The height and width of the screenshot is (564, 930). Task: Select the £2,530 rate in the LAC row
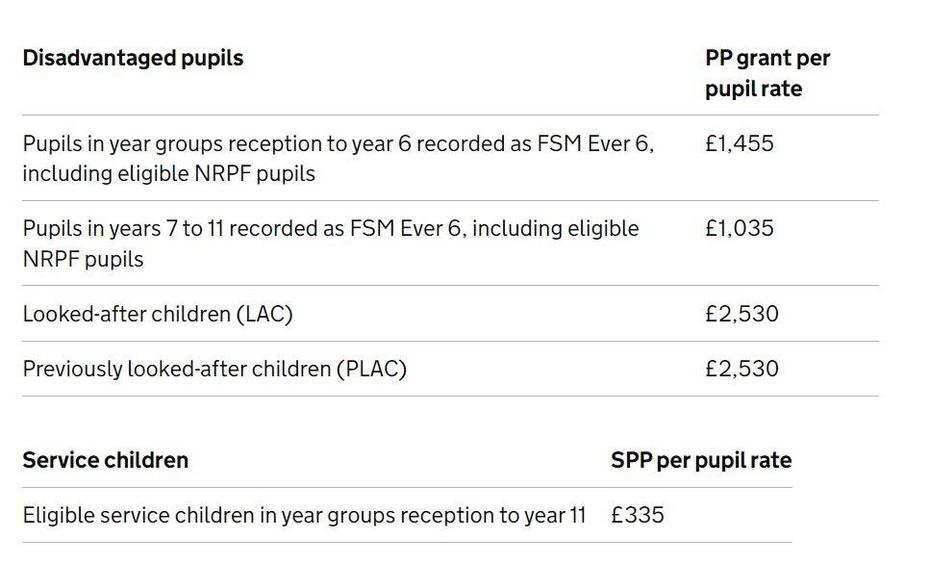tap(741, 314)
